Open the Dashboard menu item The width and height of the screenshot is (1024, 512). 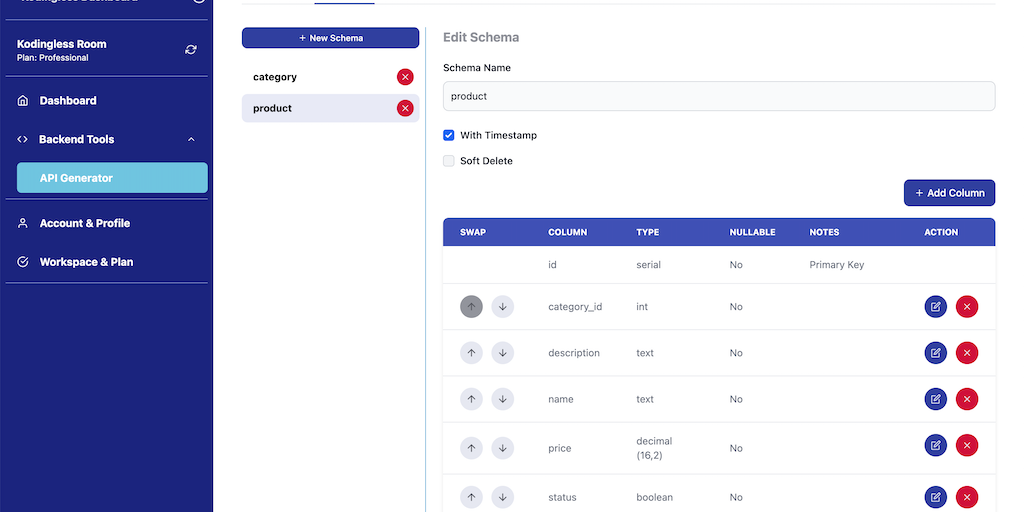tap(68, 101)
